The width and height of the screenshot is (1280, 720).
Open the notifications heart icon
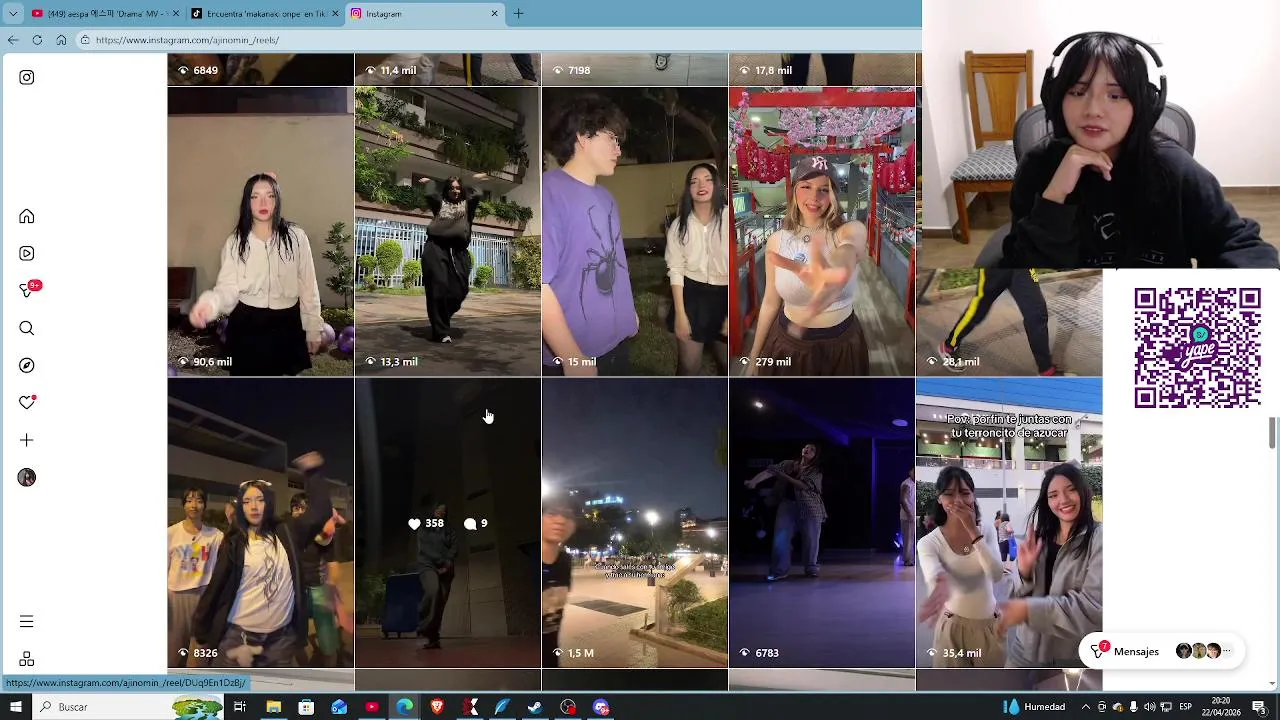pyautogui.click(x=27, y=402)
